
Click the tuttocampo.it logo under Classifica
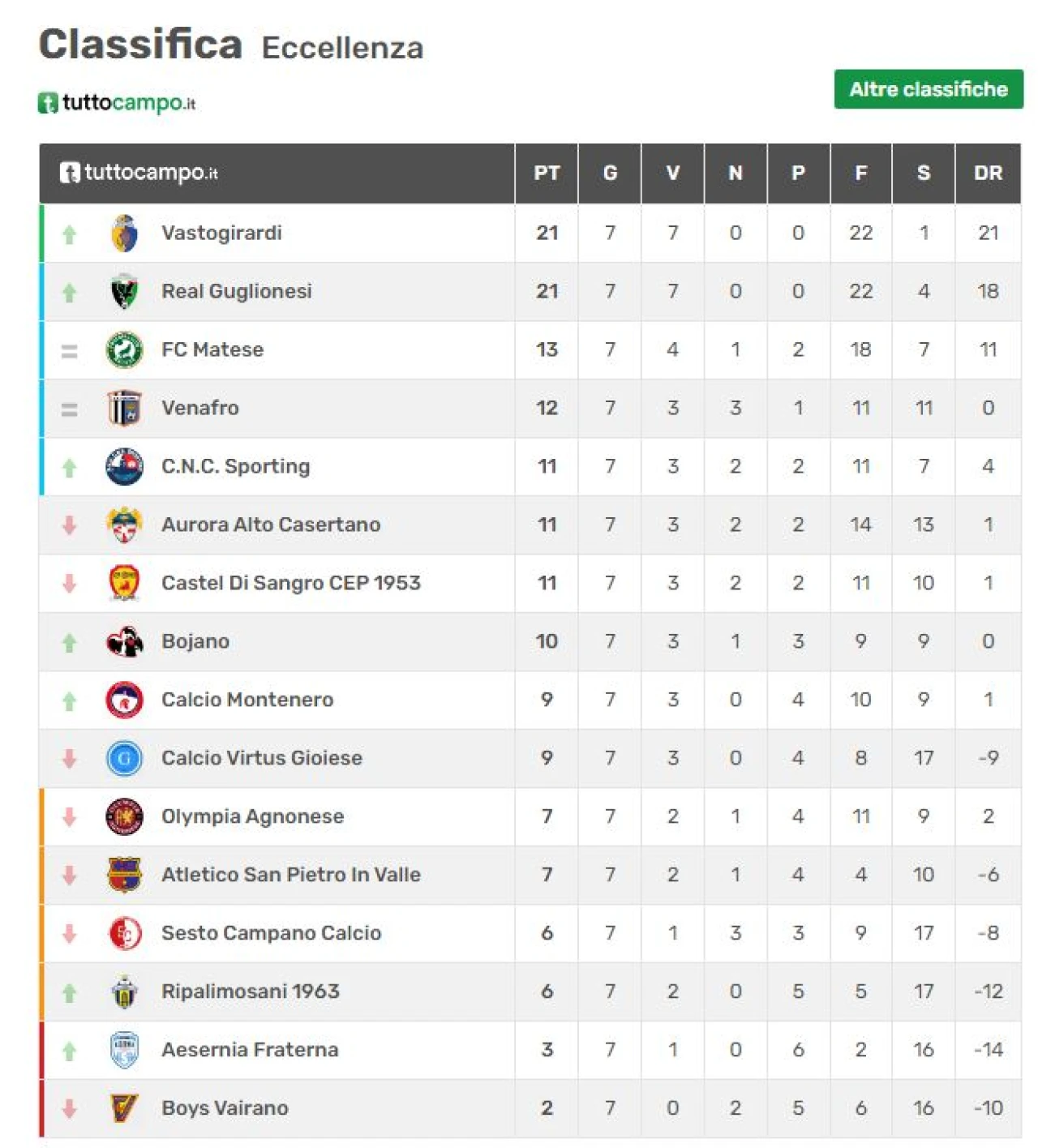[117, 103]
